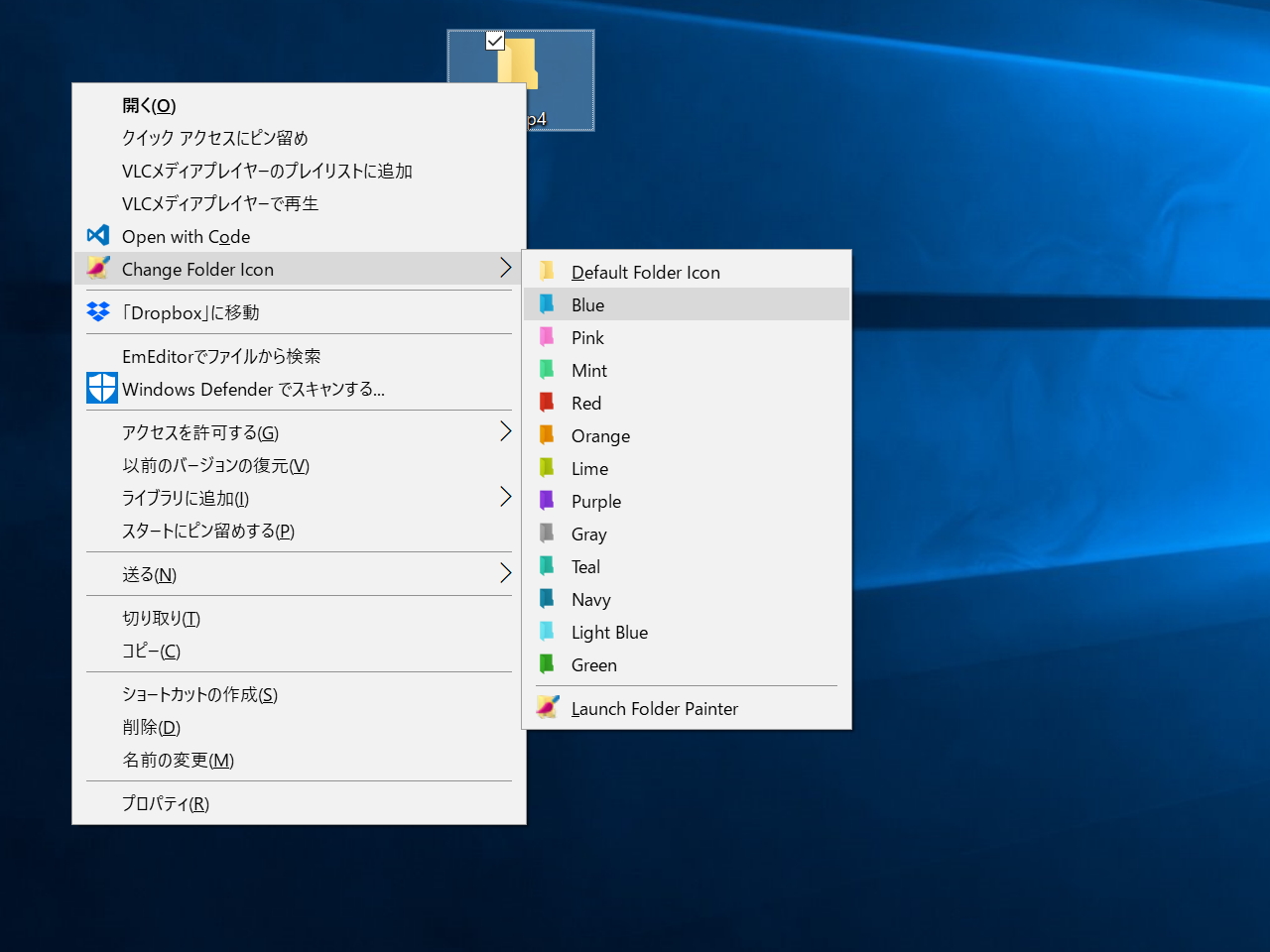Select ショートカットの作成(S)

tap(300, 694)
